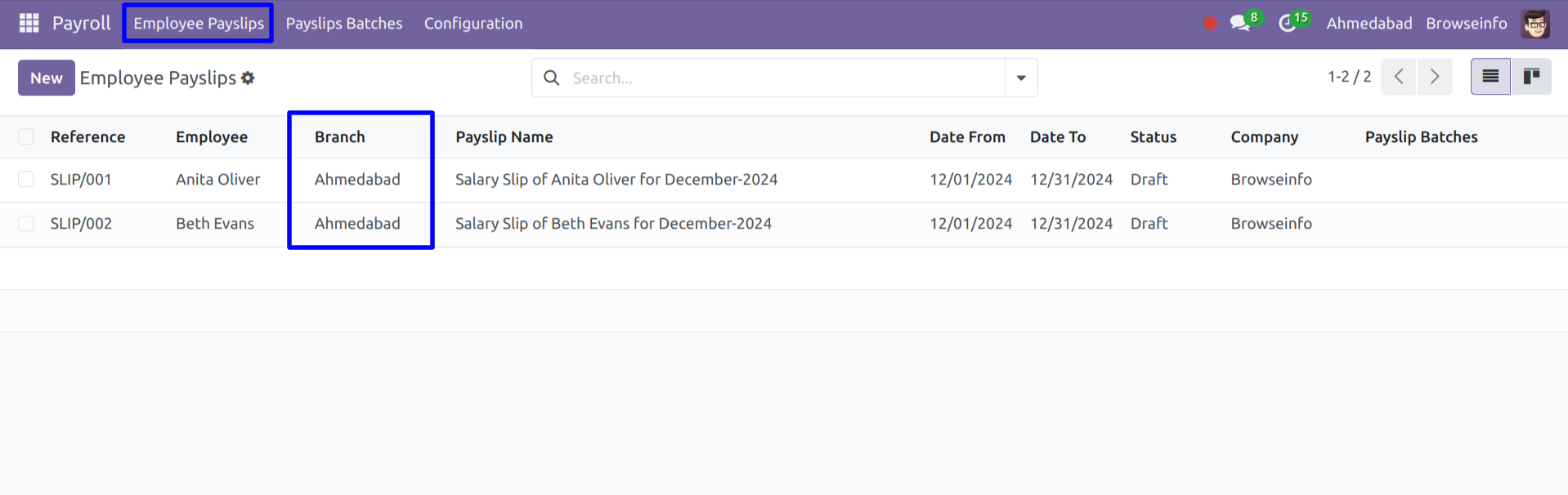The image size is (1568, 495).
Task: Open the Payslips Batches menu
Action: pyautogui.click(x=343, y=24)
